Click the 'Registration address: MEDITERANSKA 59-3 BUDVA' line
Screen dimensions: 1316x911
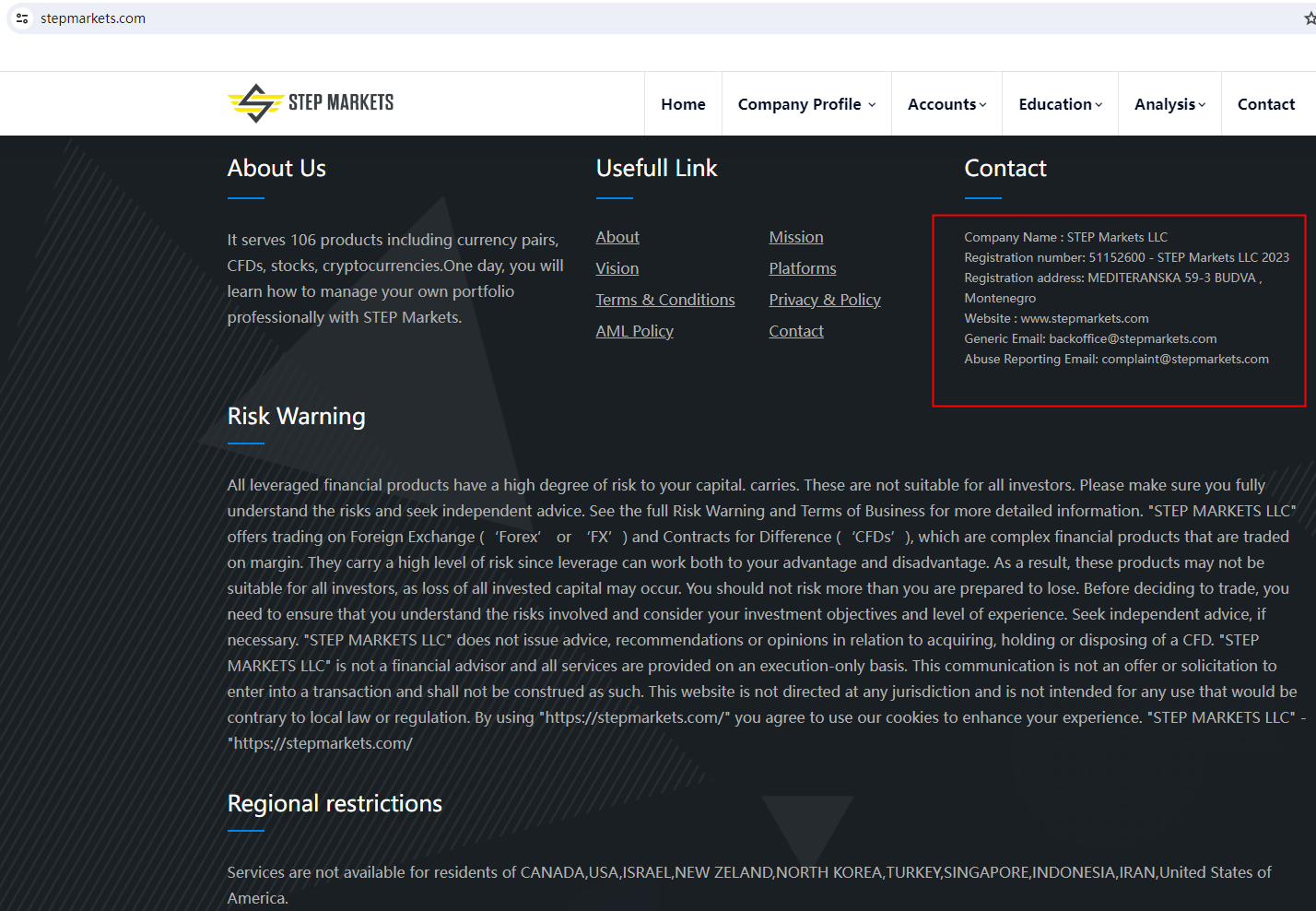click(x=1113, y=288)
